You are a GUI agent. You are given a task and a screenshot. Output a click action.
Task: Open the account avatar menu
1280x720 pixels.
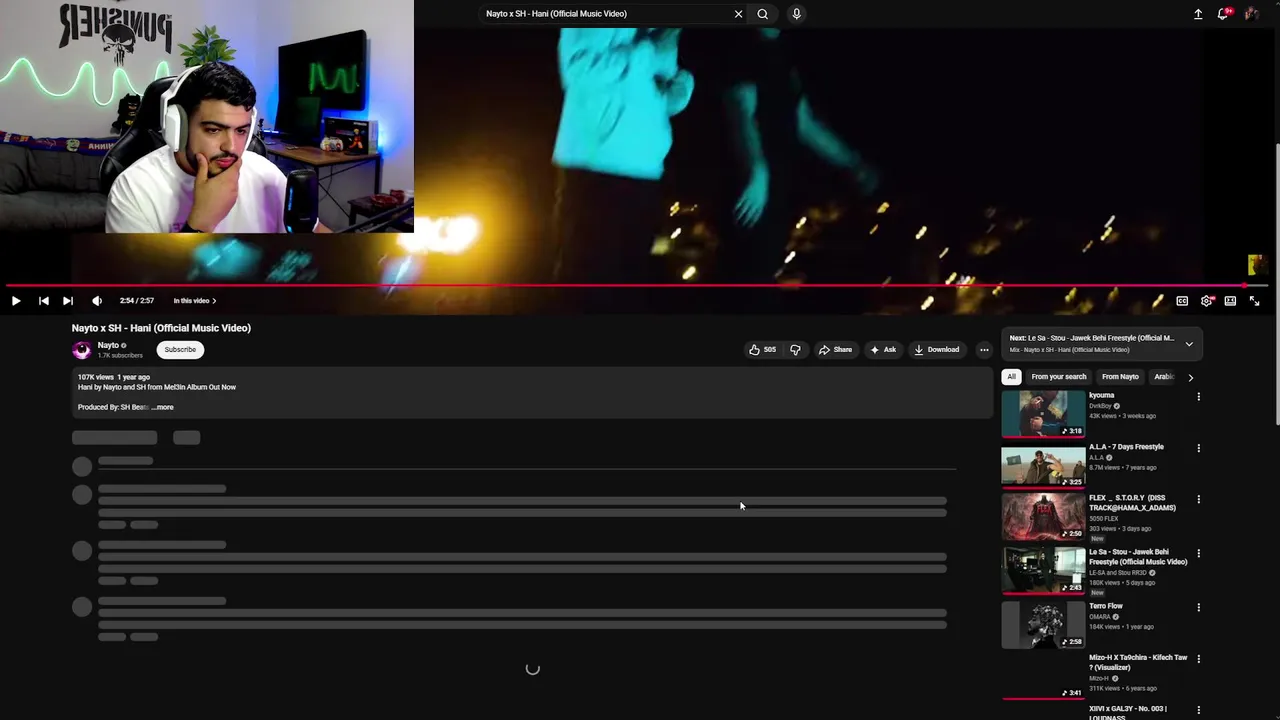(x=1251, y=14)
